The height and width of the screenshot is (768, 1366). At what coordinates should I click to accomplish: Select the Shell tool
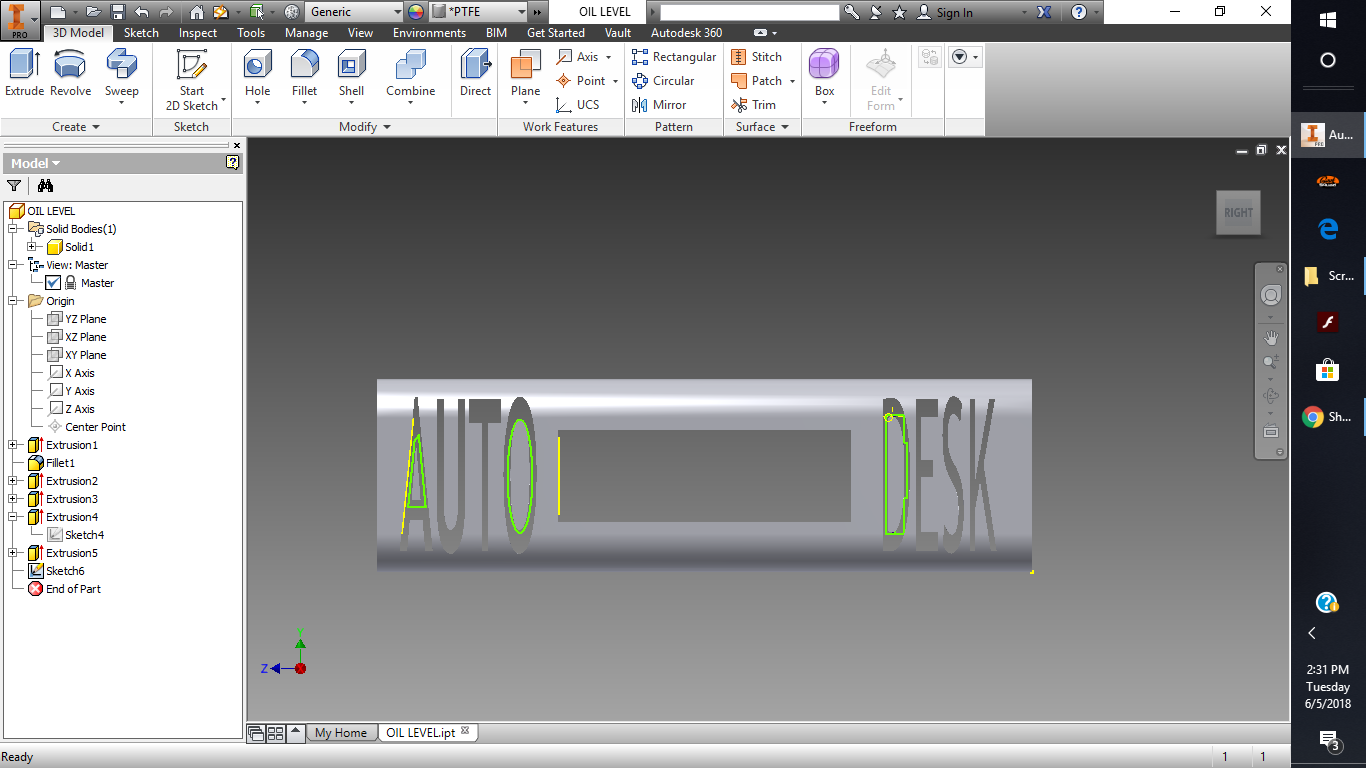click(351, 76)
